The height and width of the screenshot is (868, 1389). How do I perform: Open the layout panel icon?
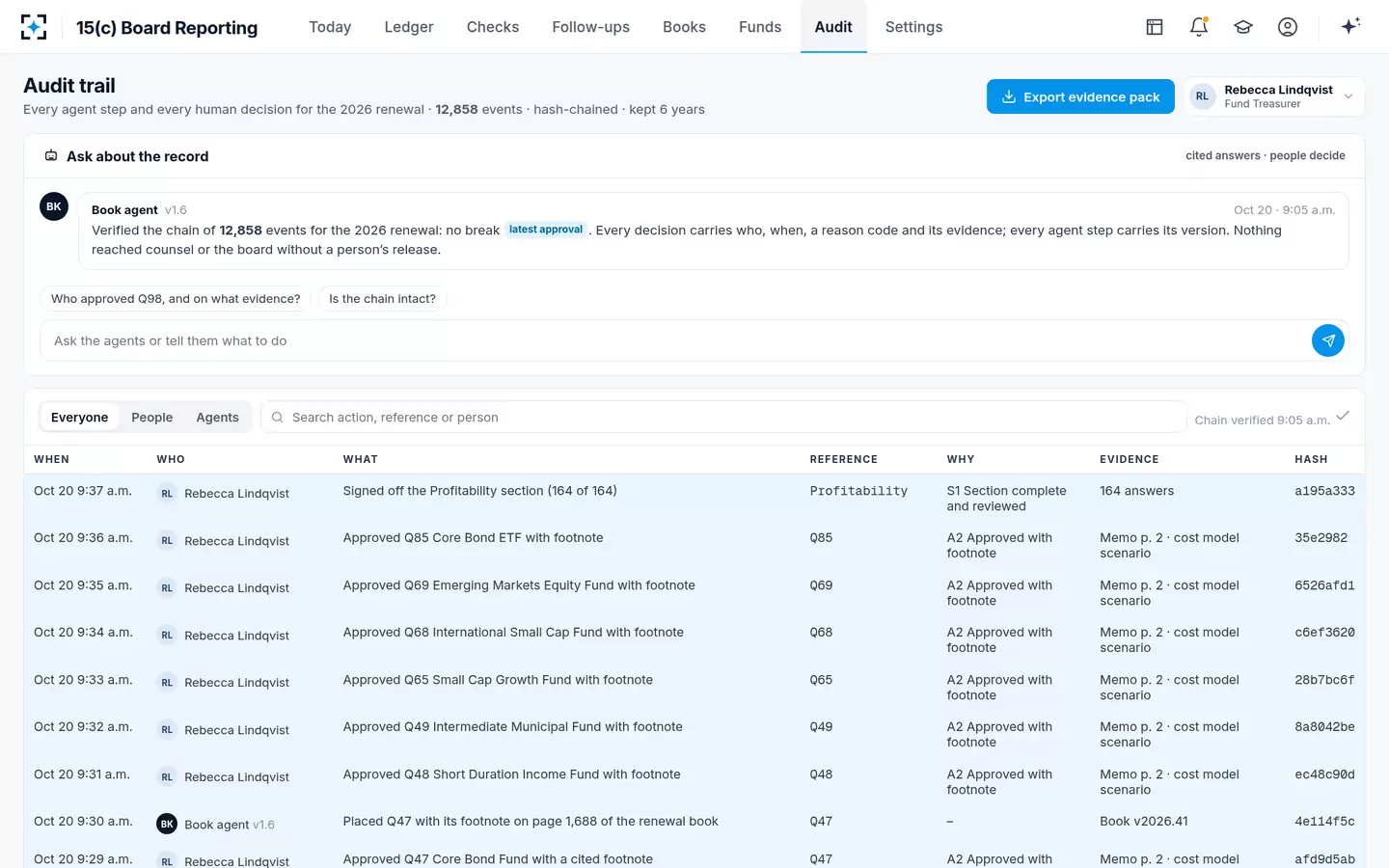click(x=1155, y=27)
